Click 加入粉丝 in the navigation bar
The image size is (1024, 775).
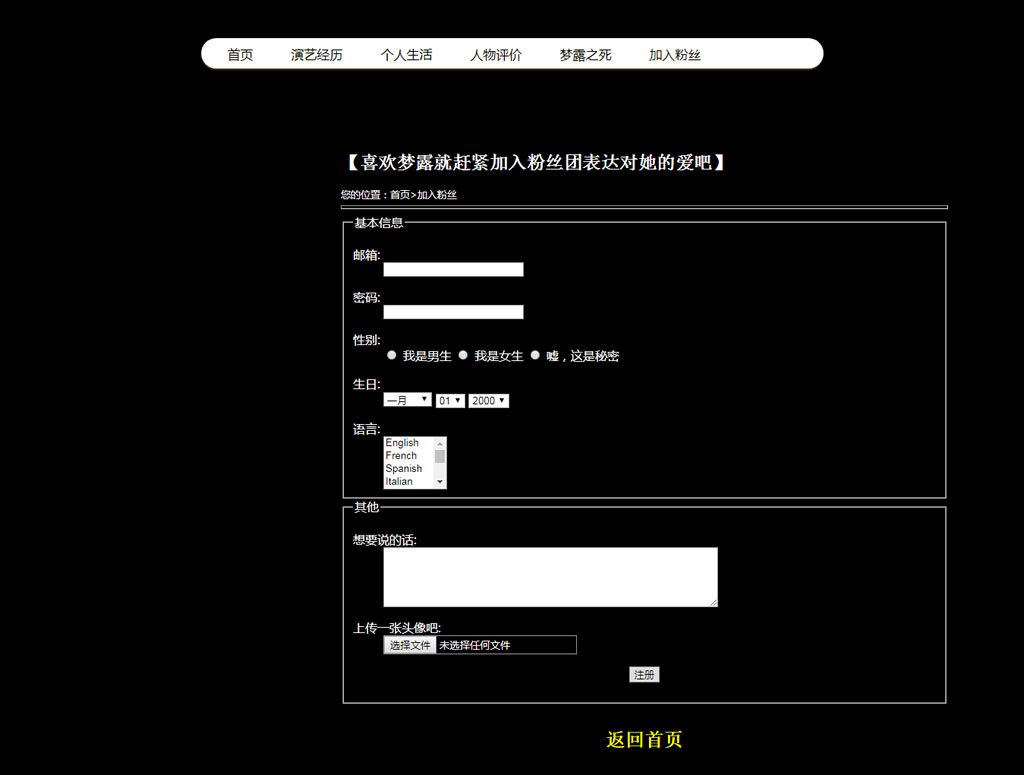[x=675, y=55]
